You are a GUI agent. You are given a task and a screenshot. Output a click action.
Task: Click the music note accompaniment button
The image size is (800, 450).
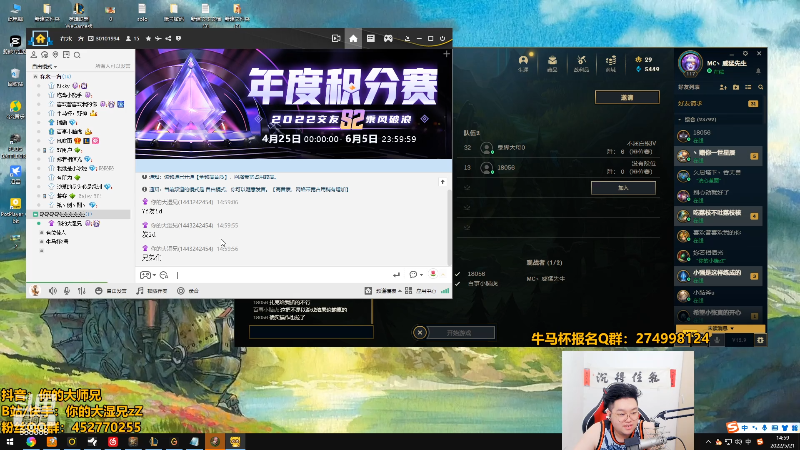[x=152, y=291]
